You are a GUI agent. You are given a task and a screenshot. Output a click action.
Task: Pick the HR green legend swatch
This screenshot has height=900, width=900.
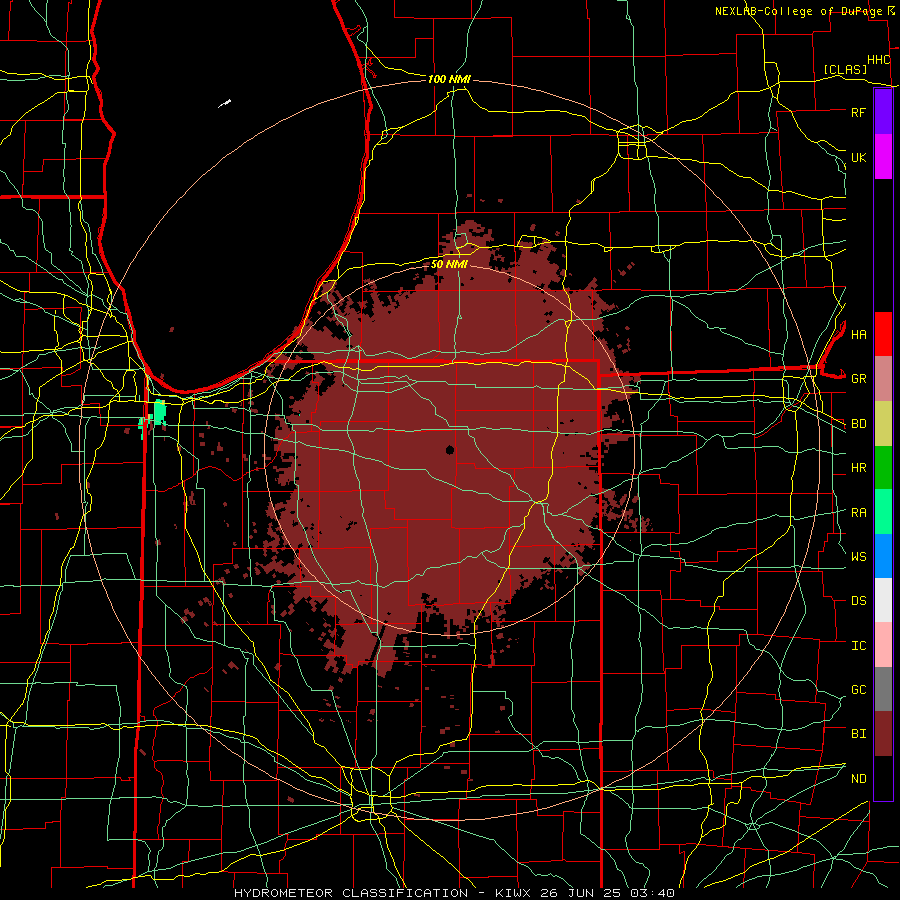[x=883, y=468]
